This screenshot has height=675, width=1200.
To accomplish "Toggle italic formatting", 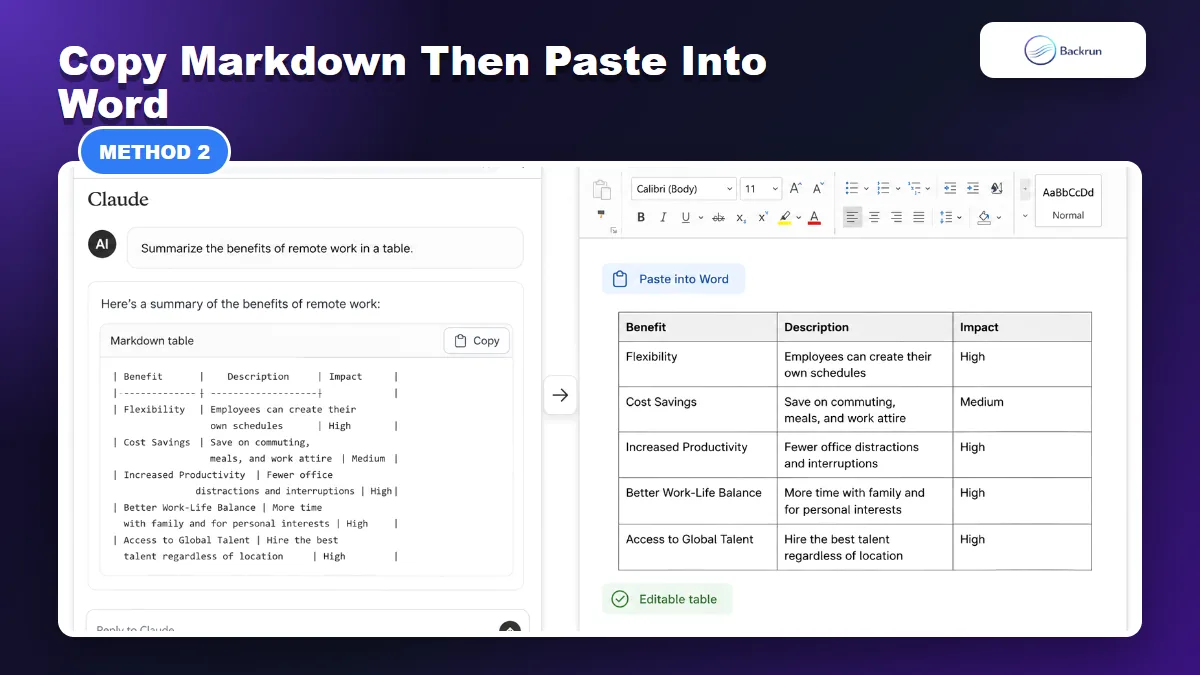I will 663,217.
